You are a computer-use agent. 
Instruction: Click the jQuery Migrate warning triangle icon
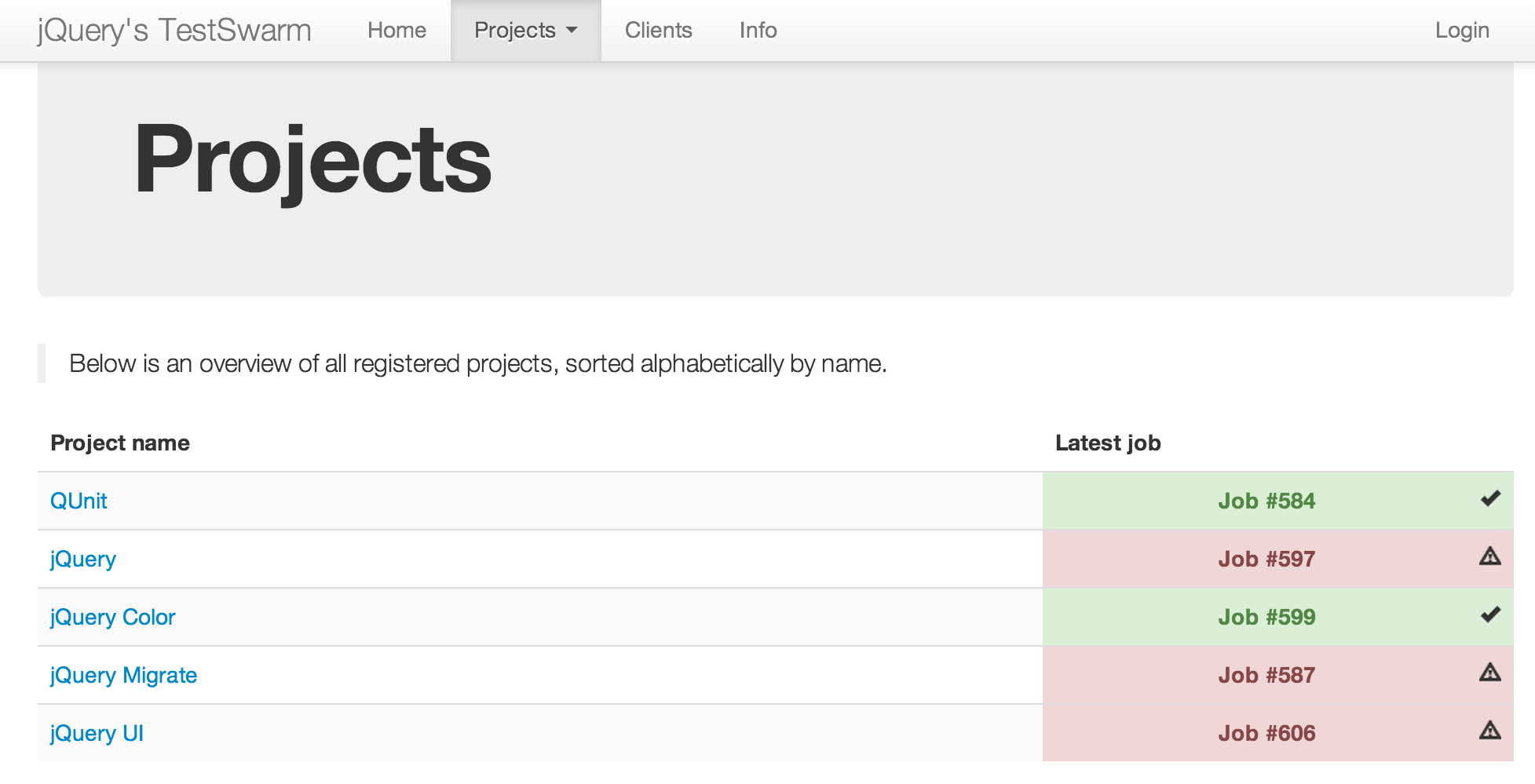tap(1489, 673)
